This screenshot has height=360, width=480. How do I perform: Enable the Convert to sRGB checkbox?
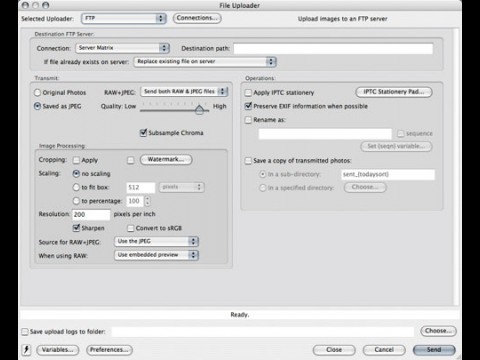click(131, 228)
